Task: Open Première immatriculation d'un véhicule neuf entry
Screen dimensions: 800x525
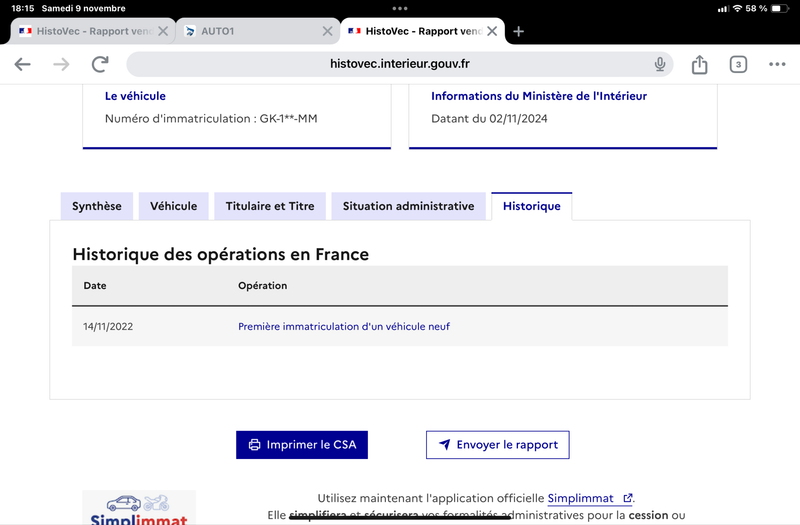Action: (x=344, y=327)
